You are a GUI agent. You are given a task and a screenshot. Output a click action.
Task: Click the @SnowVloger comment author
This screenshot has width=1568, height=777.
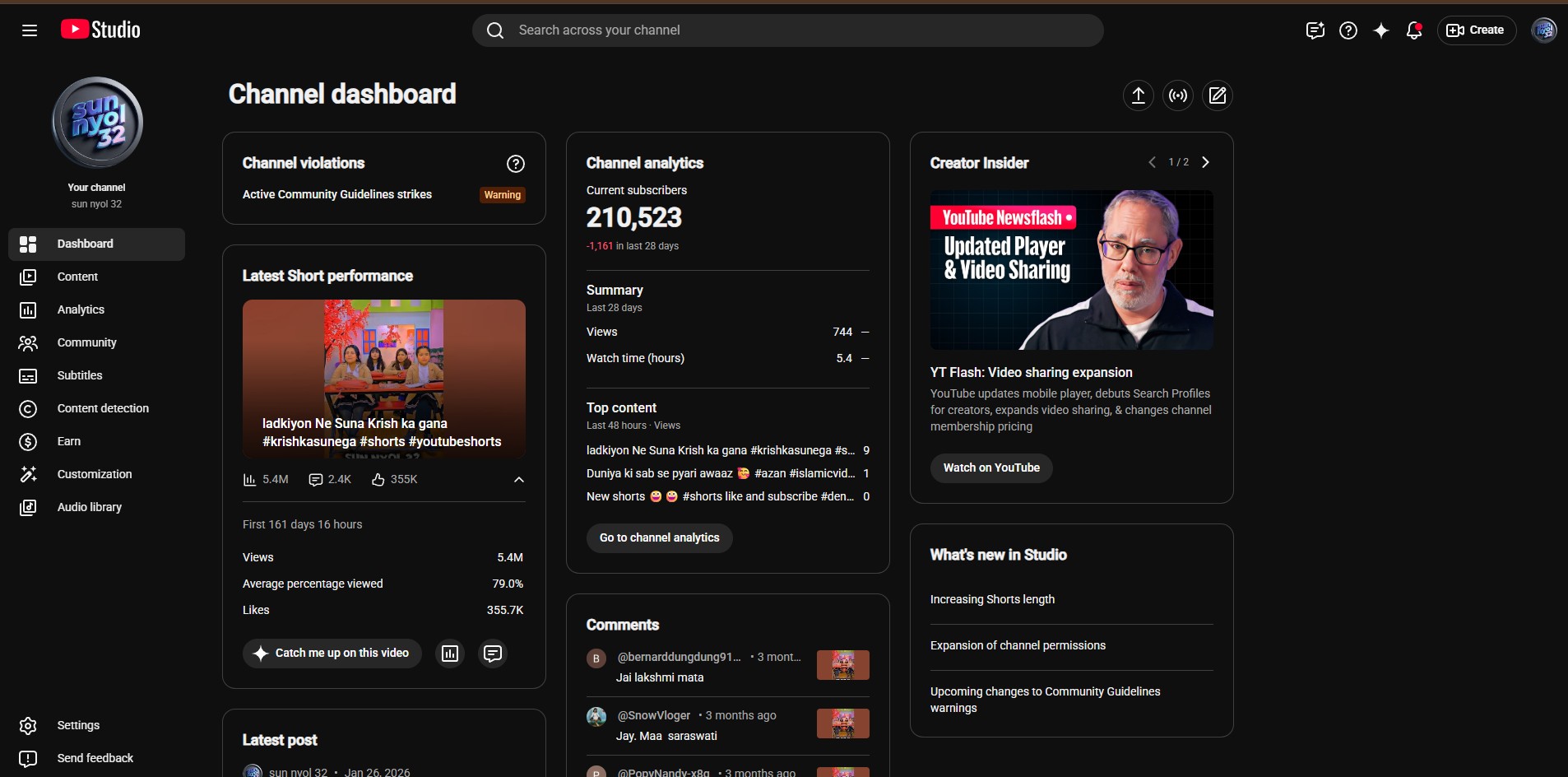click(654, 715)
